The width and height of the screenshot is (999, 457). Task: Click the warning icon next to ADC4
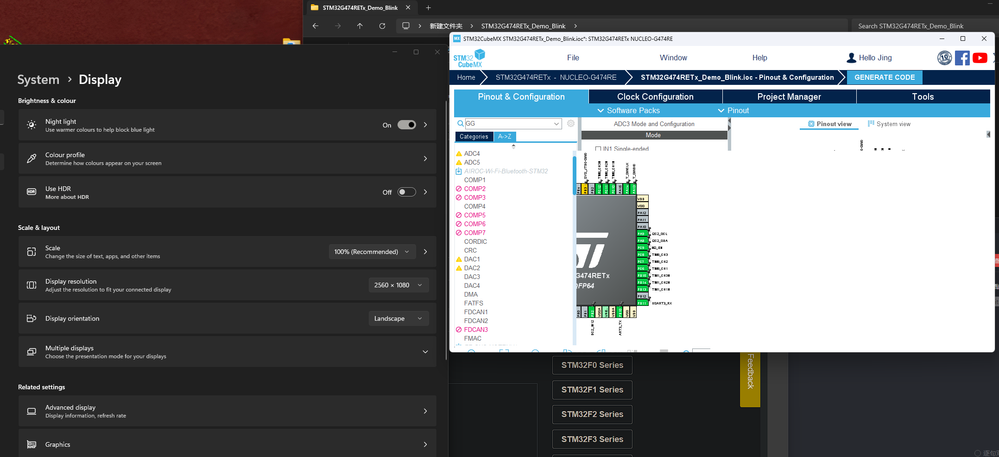click(x=459, y=154)
